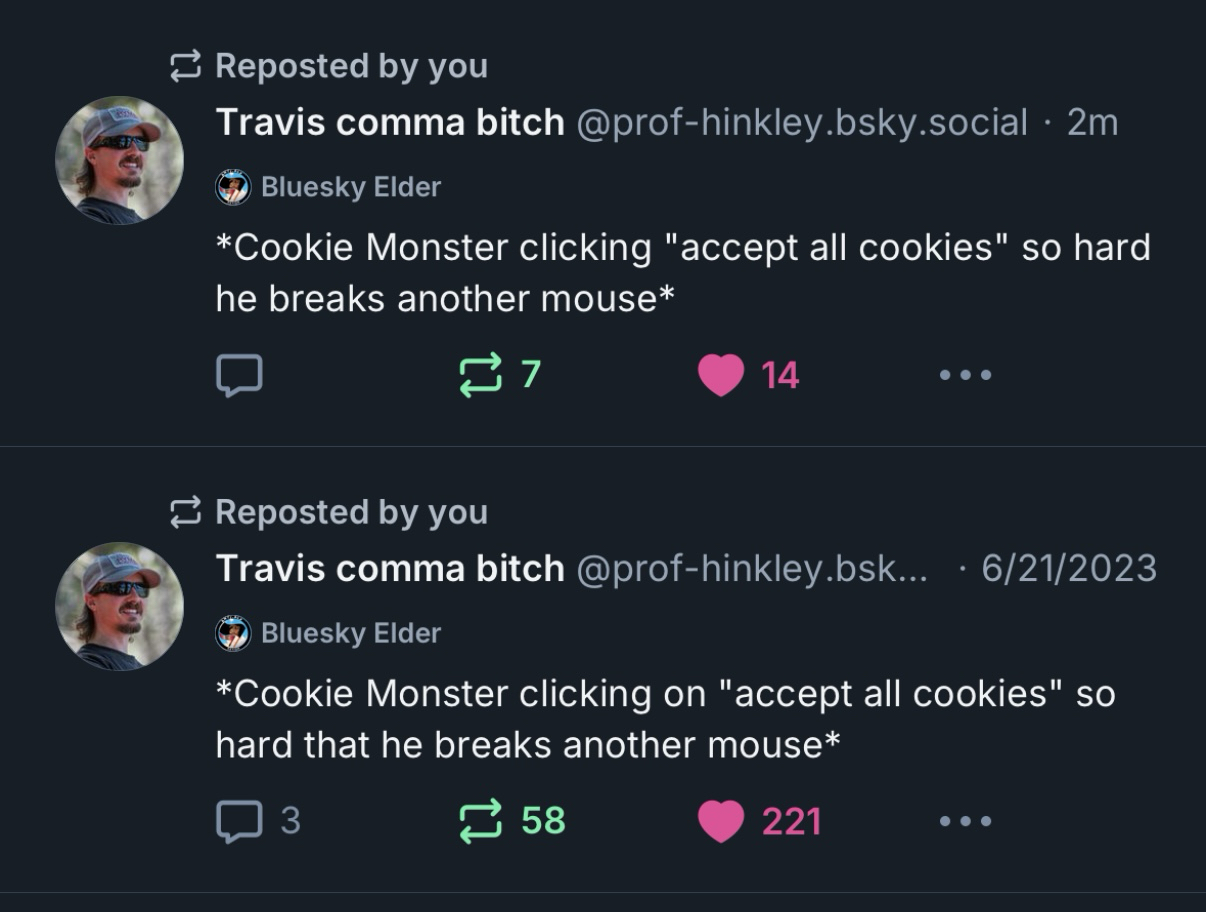Open the Bluesky Elder badge icon on top post
Viewport: 1206px width, 912px height.
pyautogui.click(x=233, y=187)
